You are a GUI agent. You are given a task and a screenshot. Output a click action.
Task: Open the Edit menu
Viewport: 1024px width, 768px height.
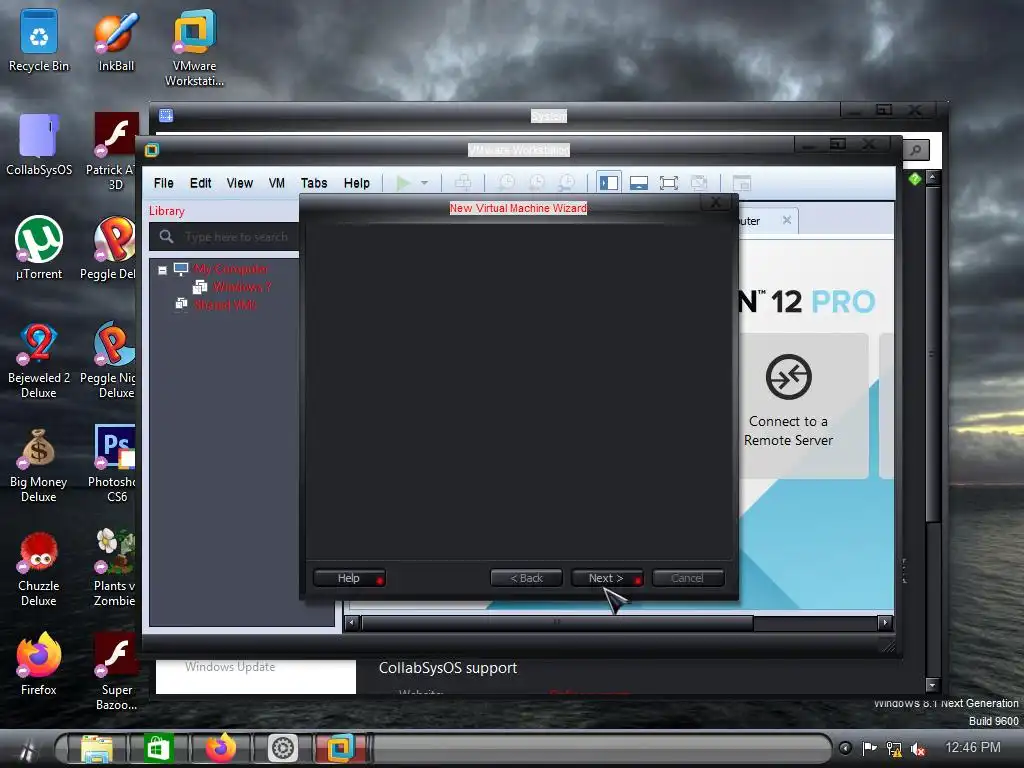200,184
